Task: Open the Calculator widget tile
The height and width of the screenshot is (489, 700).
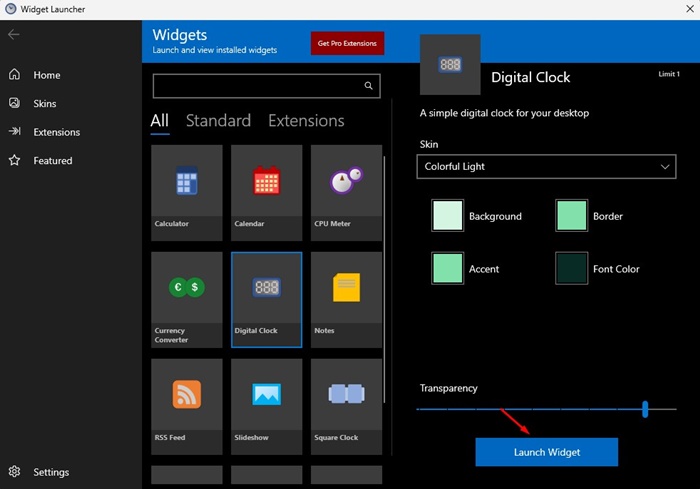Action: tap(187, 192)
